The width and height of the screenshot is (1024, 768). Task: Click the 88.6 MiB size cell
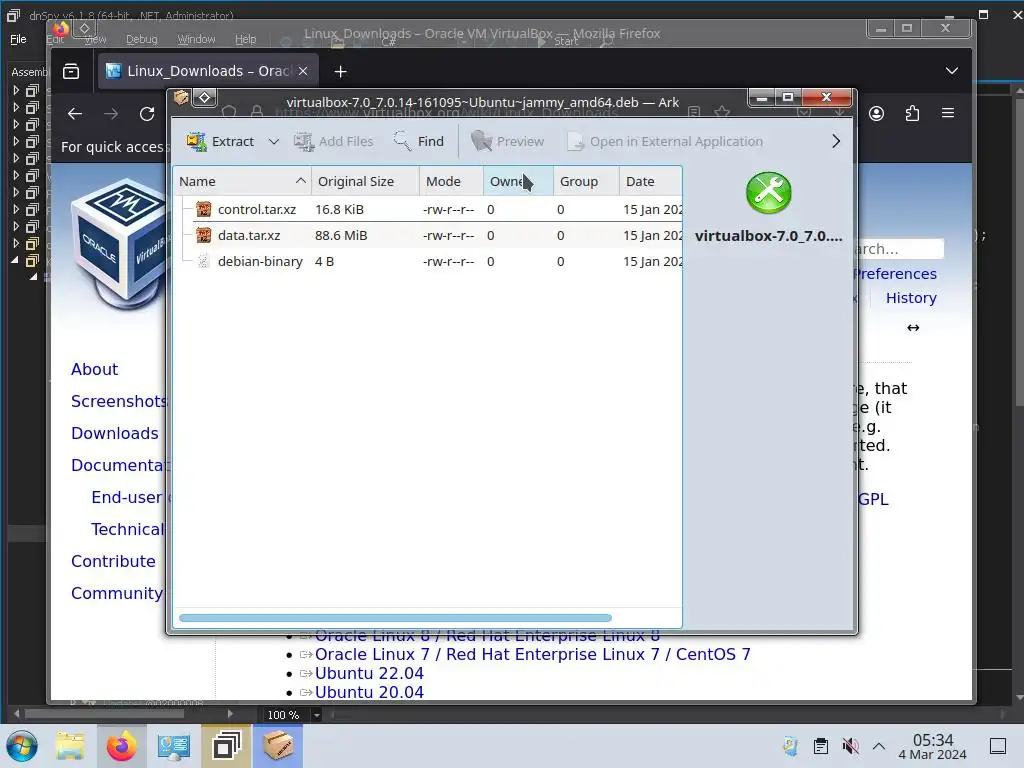point(341,236)
